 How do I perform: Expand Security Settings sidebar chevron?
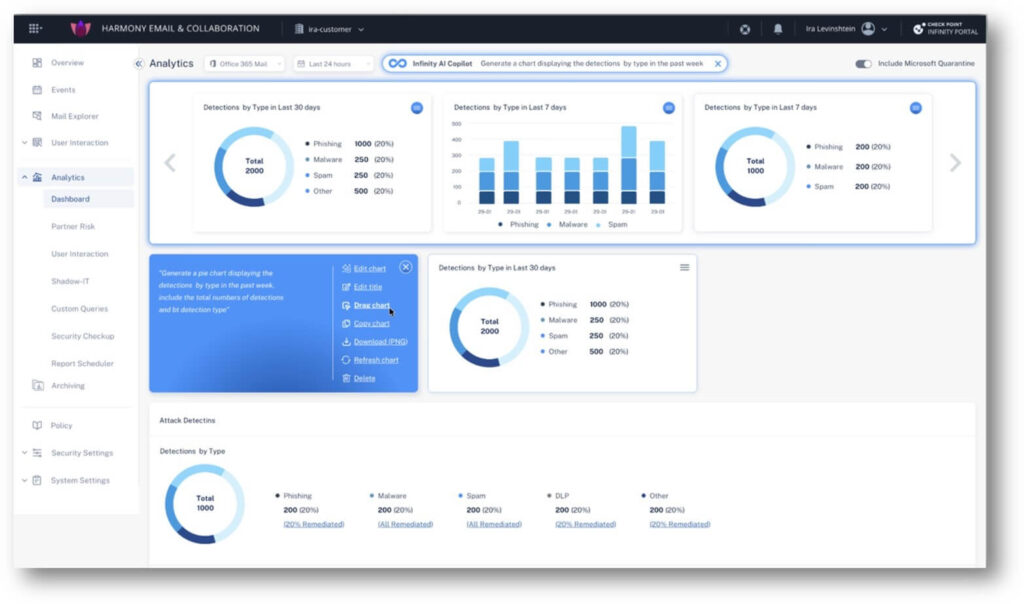point(24,453)
